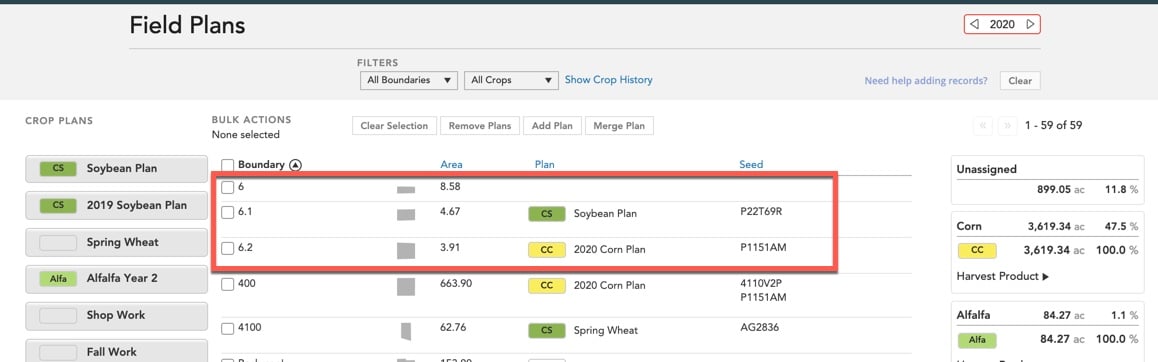Select the Spring Wheat crop plan

(x=117, y=242)
